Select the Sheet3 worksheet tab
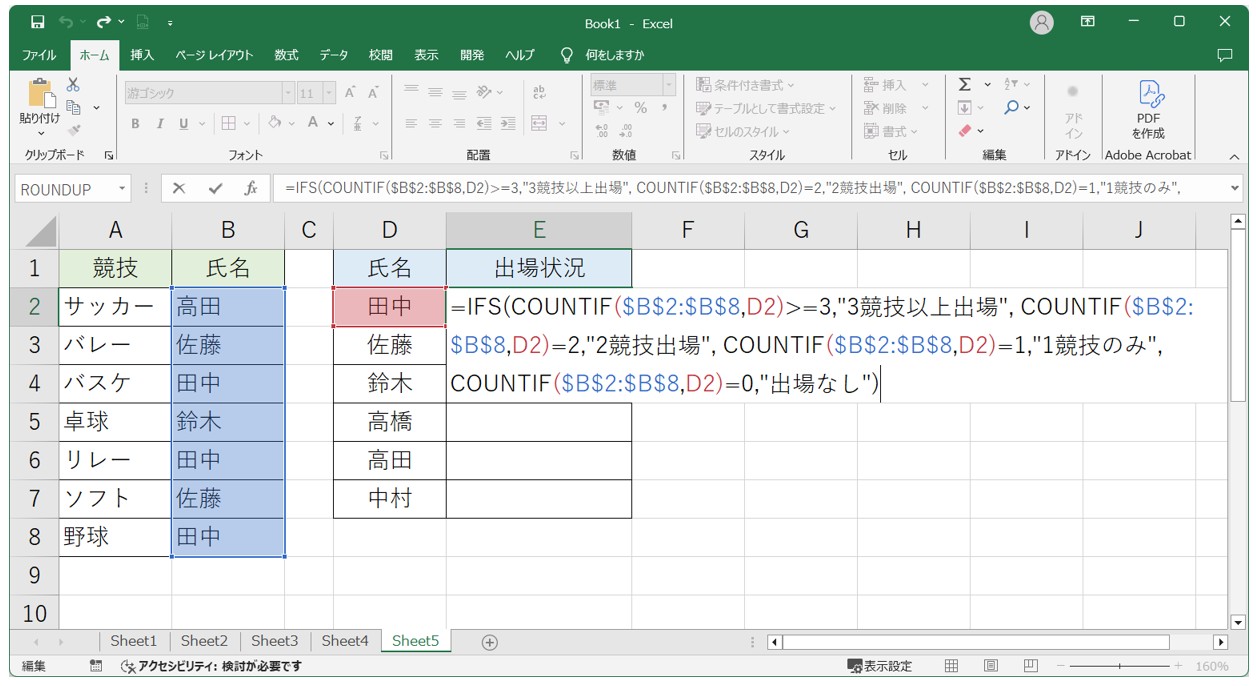 point(274,641)
